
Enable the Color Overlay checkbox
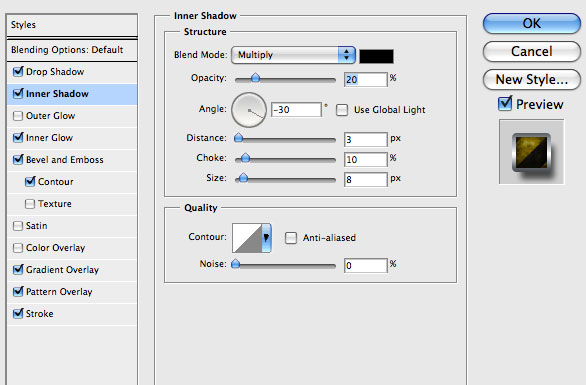(x=18, y=248)
